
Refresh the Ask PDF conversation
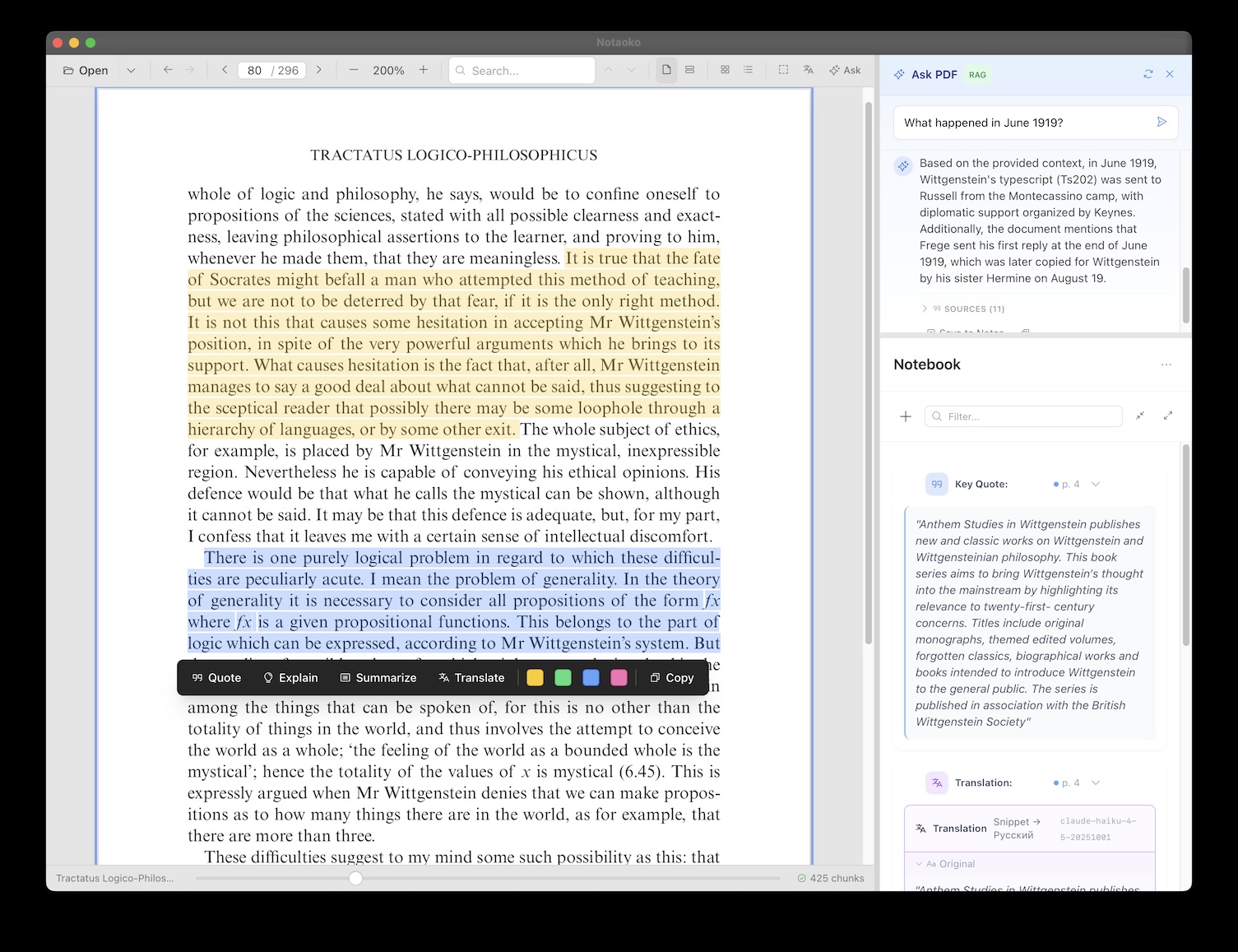point(1148,74)
